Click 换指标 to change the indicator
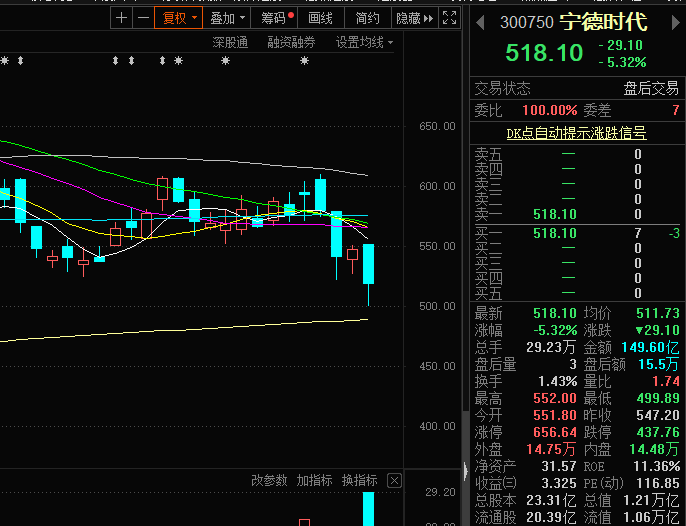Viewport: 686px width, 526px height. [359, 480]
